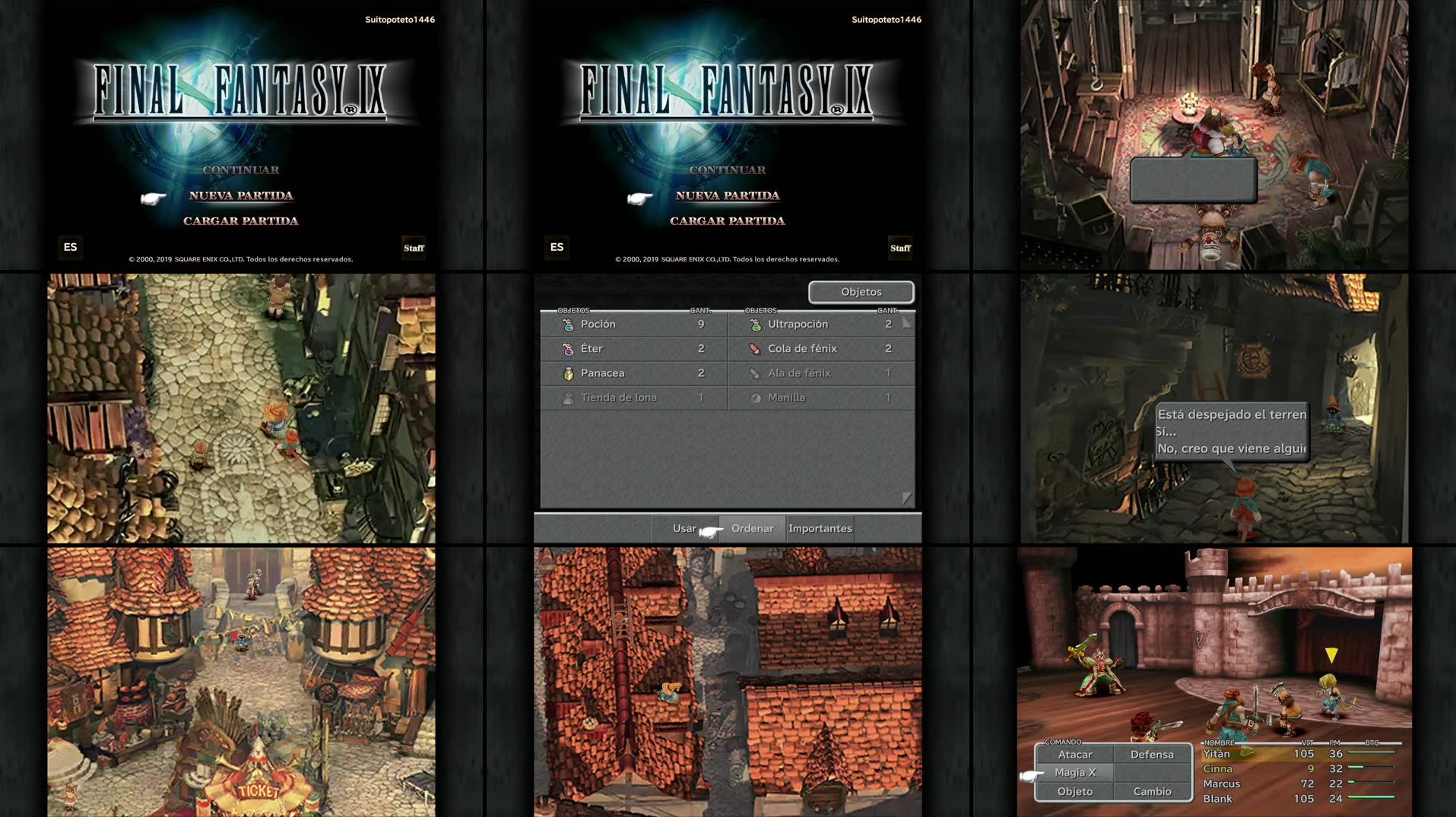Open Staff credits on the left title screen

coord(414,248)
